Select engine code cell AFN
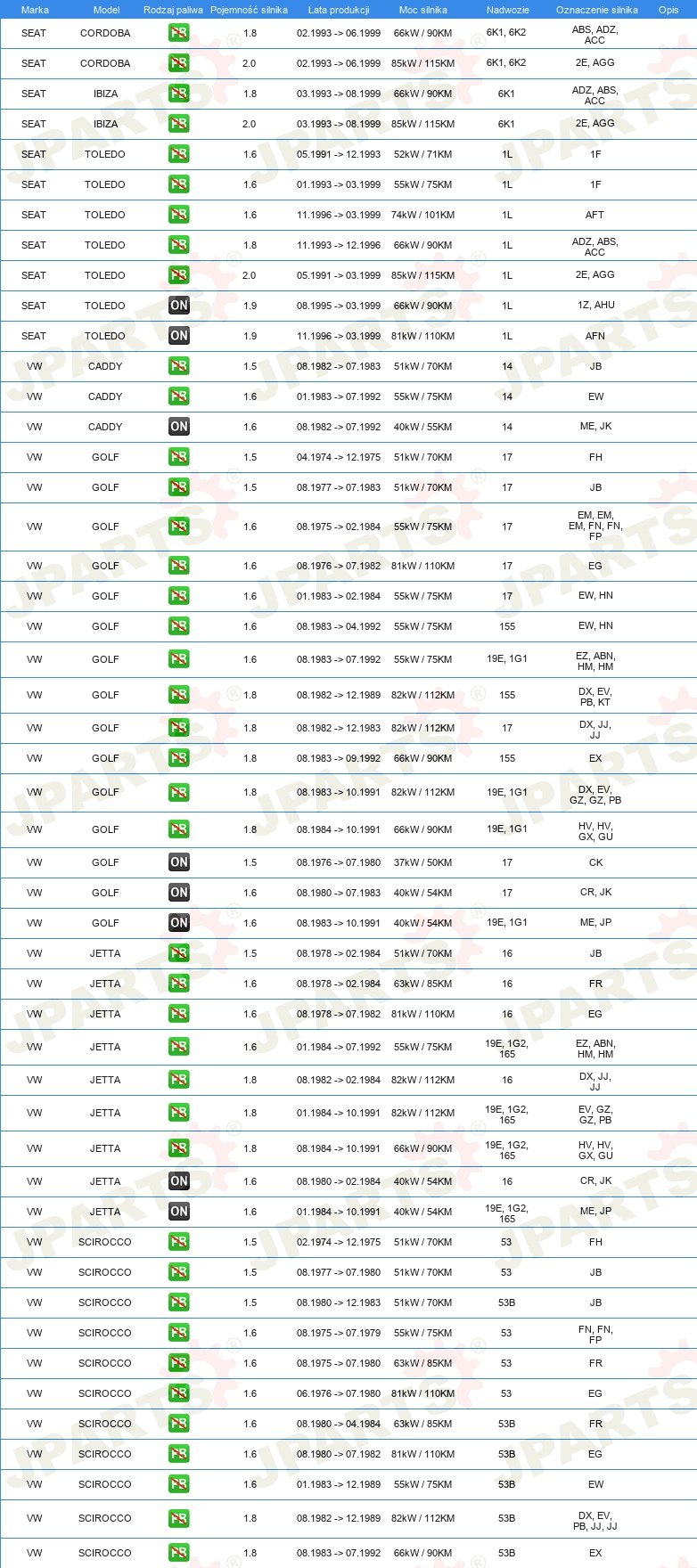Viewport: 697px width, 1568px height. click(595, 336)
